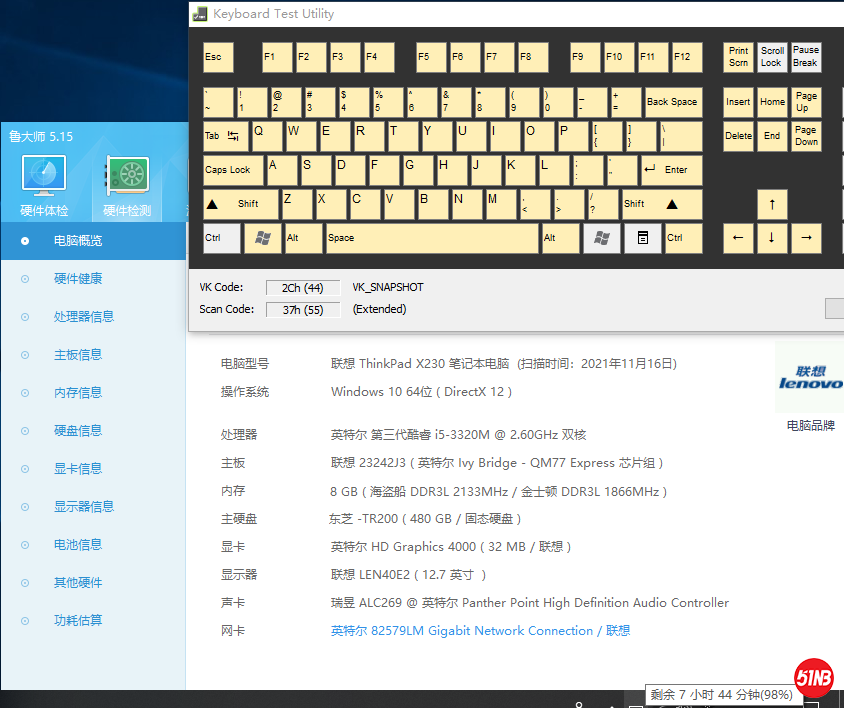Click right Windows key on virtual keyboard
This screenshot has height=708, width=844.
[601, 238]
